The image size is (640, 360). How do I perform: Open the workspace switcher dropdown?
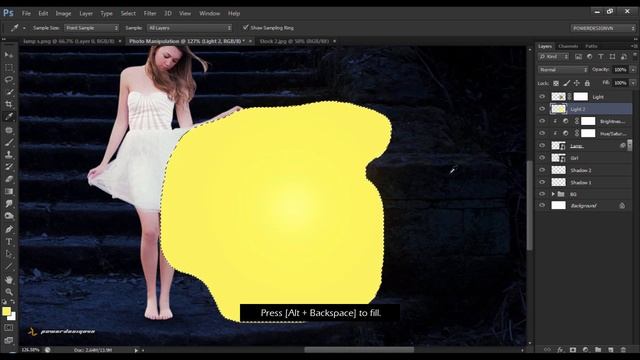(x=603, y=28)
